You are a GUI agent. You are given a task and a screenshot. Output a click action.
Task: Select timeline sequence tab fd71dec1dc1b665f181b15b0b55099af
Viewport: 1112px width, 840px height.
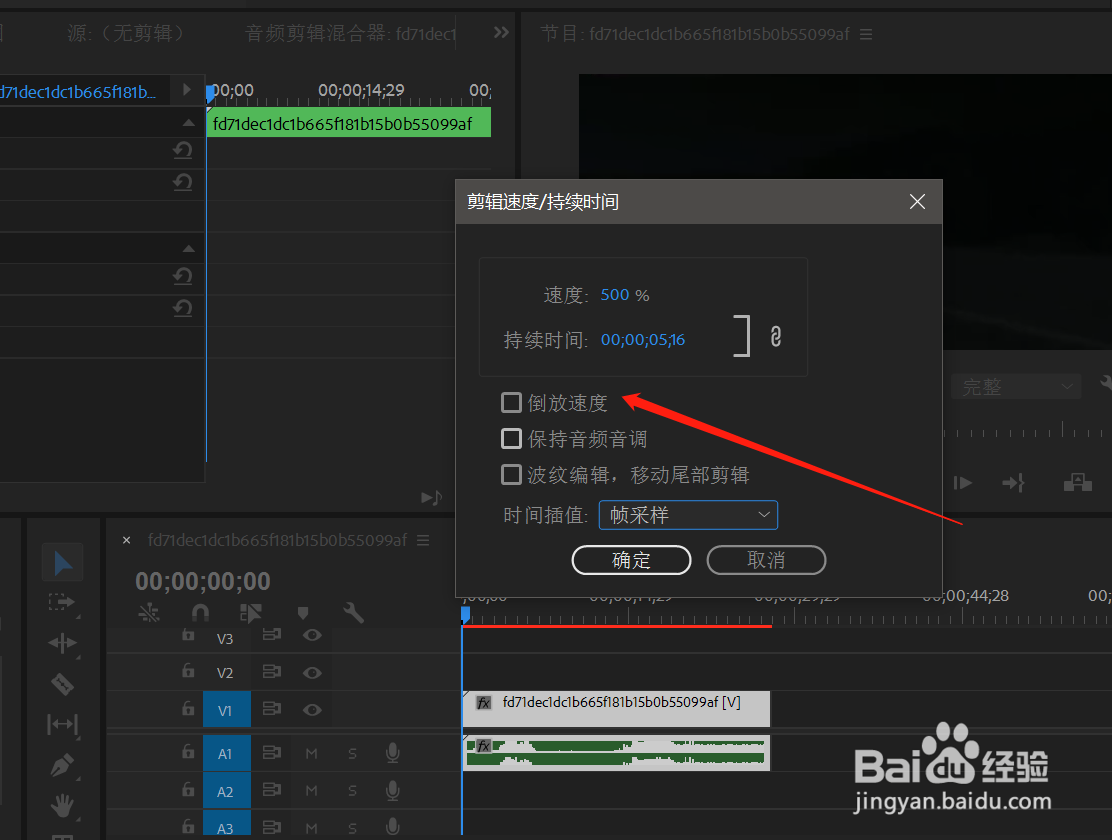(277, 541)
